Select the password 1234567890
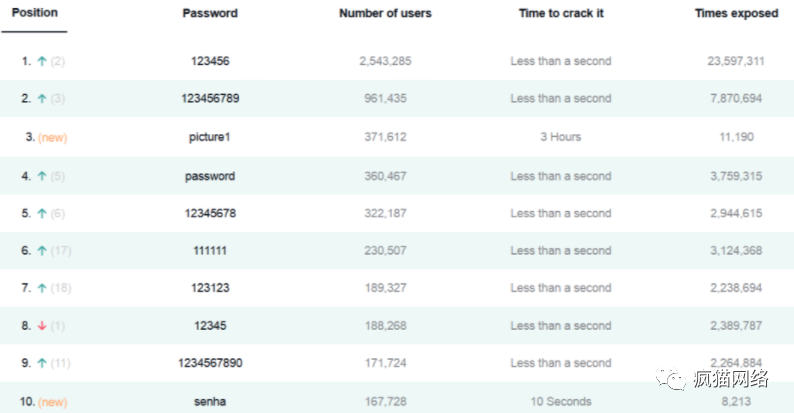Screen dimensions: 794x413 click(x=210, y=362)
